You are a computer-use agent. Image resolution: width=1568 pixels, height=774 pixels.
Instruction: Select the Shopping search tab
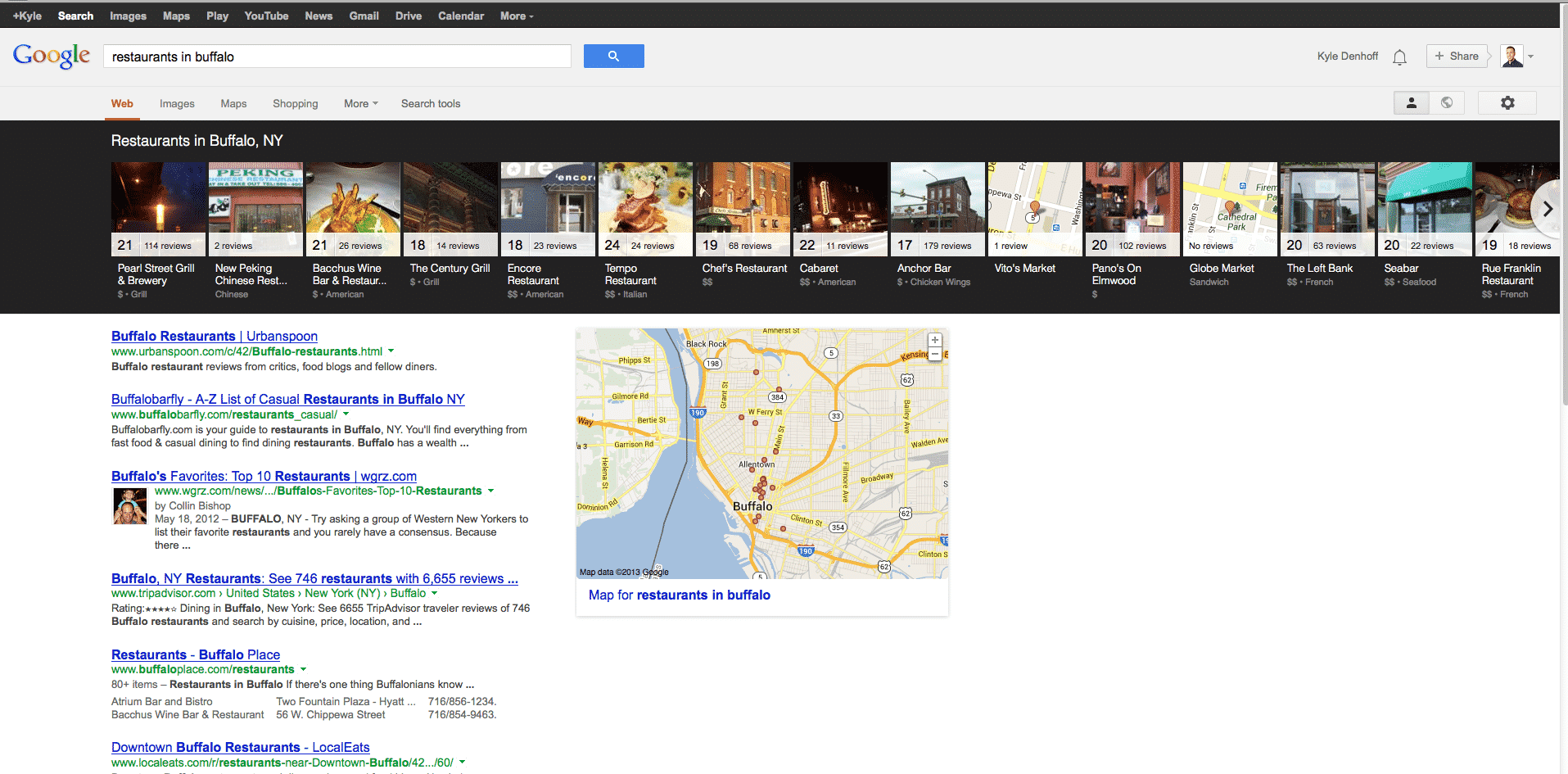pyautogui.click(x=296, y=104)
